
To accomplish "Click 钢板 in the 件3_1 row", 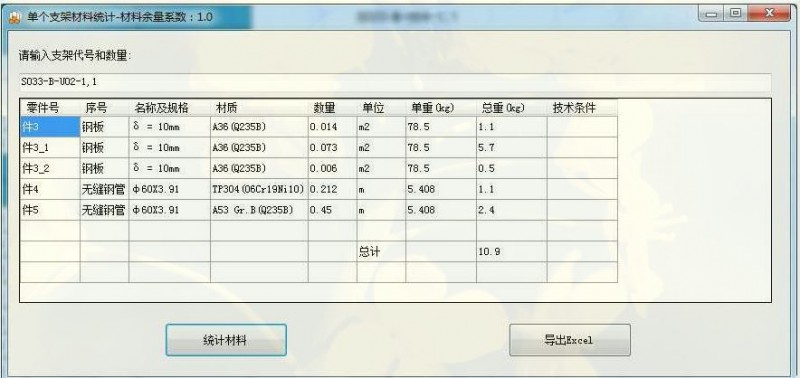I will (x=104, y=148).
